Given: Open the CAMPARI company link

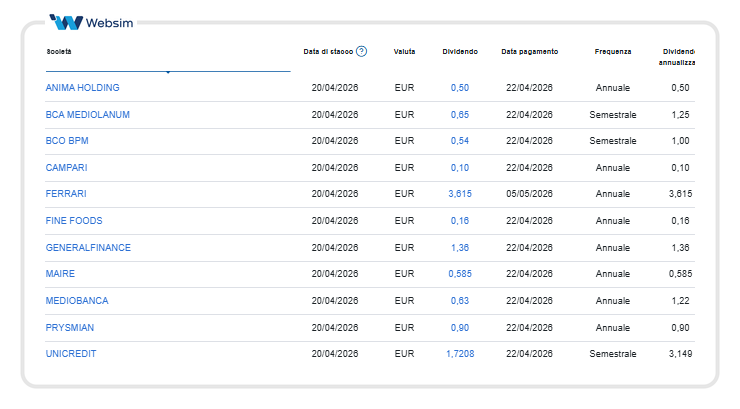Looking at the screenshot, I should tap(67, 167).
